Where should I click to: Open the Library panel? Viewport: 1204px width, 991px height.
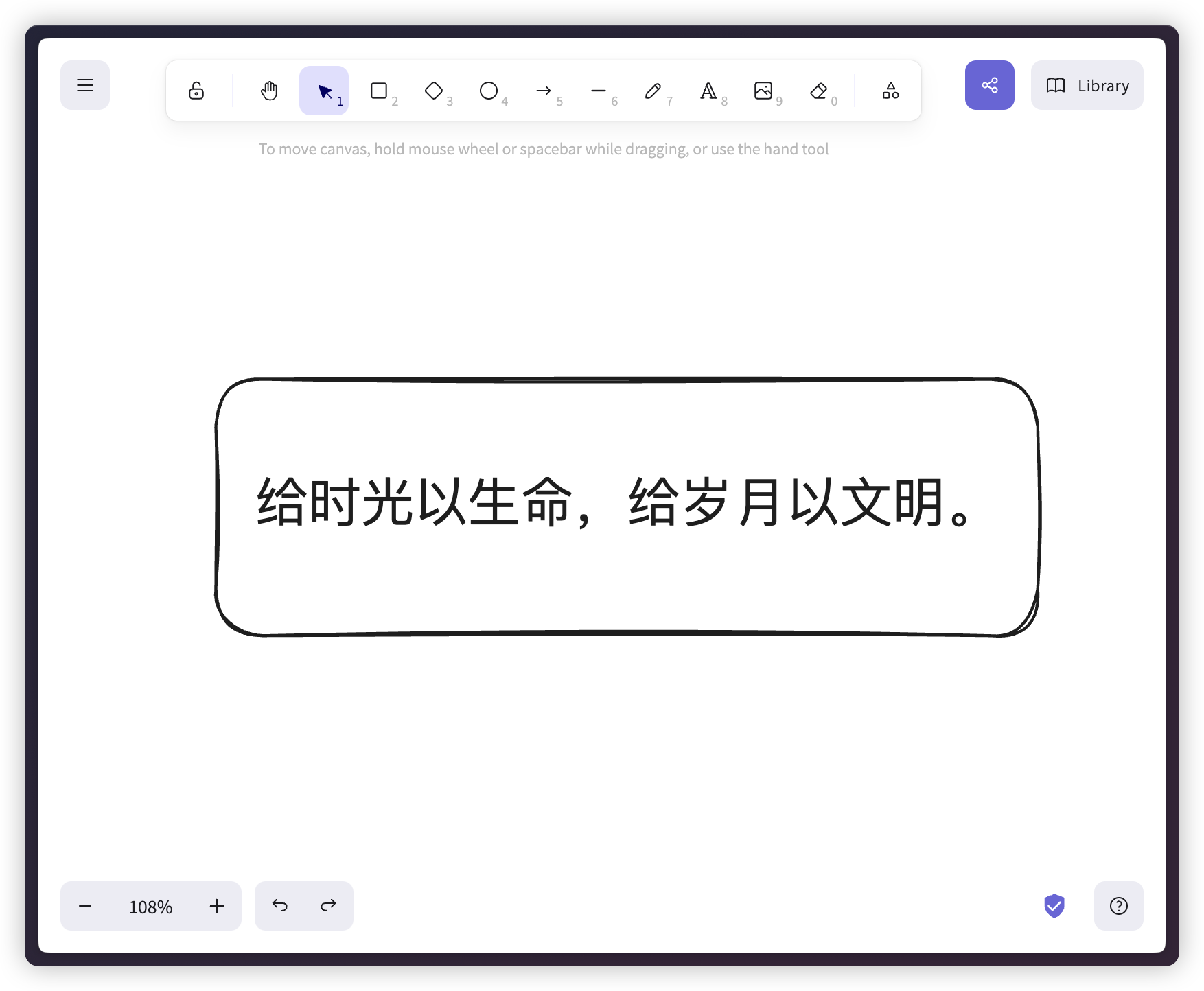click(x=1087, y=85)
